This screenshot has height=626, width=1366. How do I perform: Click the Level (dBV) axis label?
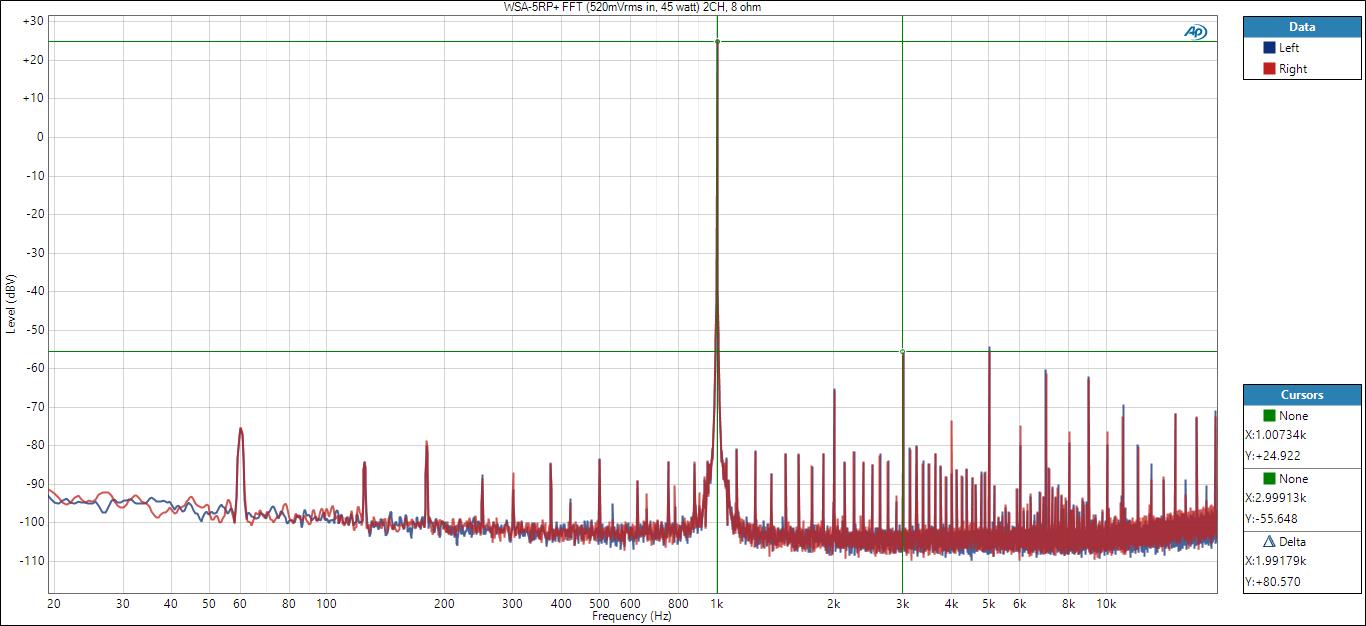10,303
